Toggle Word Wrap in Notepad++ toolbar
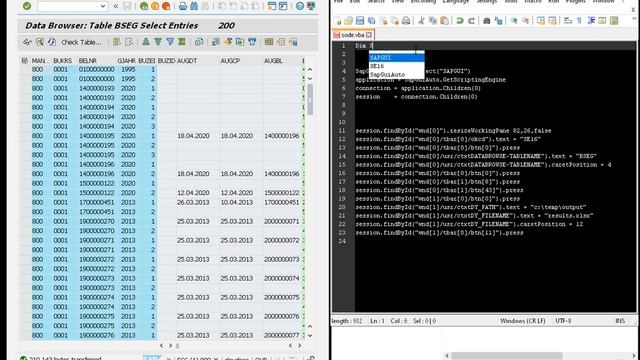This screenshot has height=360, width=640. coord(568,20)
